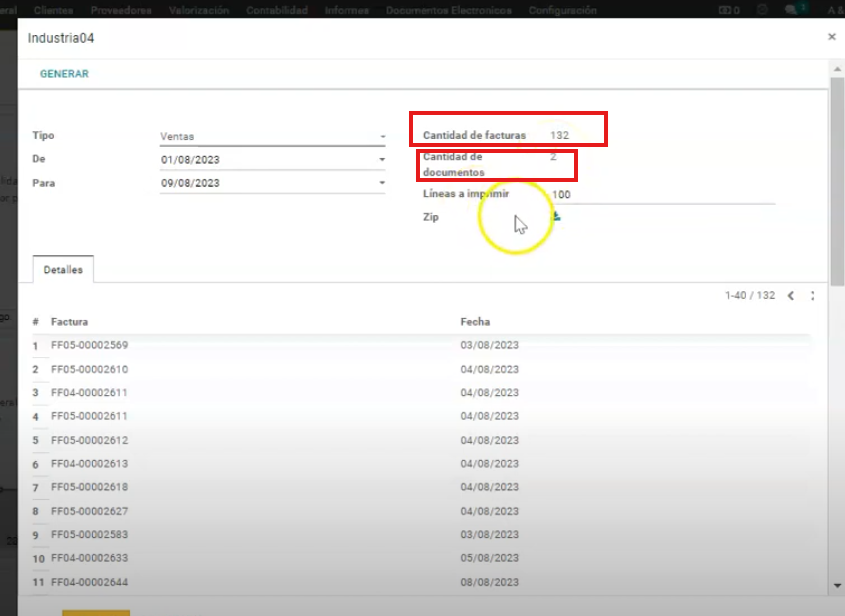This screenshot has width=845, height=616.
Task: Click the scroll-down arrow of dialog scrollbar
Action: 837,585
